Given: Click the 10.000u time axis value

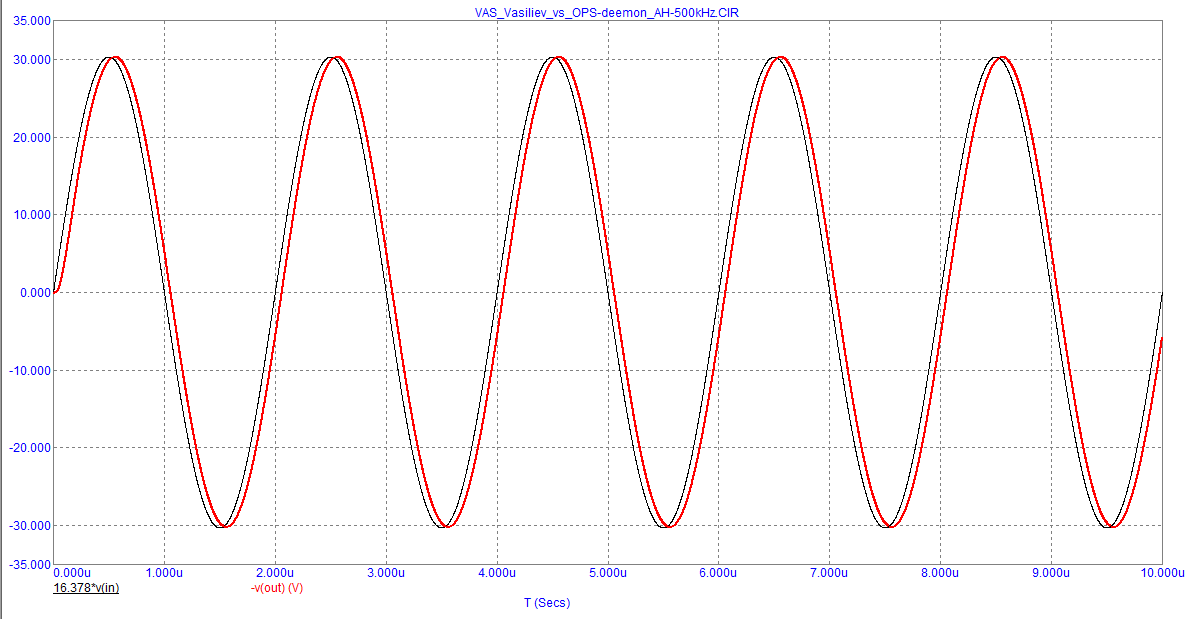Looking at the screenshot, I should coord(1162,573).
